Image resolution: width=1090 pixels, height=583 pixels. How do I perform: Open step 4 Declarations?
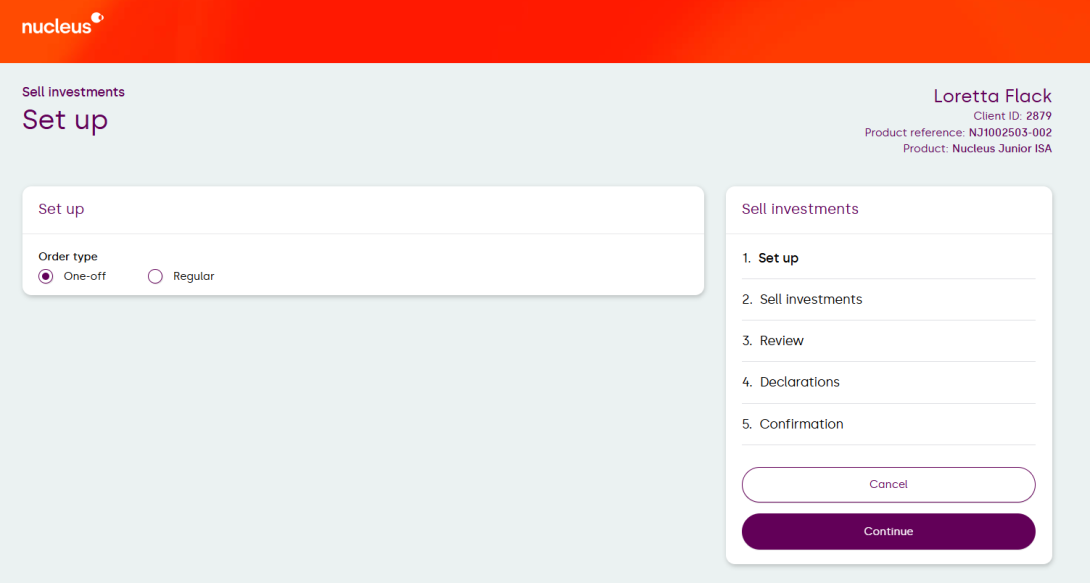click(799, 382)
